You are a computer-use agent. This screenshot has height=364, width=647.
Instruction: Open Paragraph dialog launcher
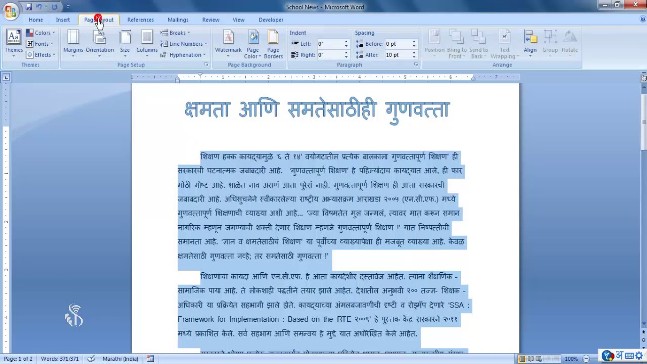(416, 65)
